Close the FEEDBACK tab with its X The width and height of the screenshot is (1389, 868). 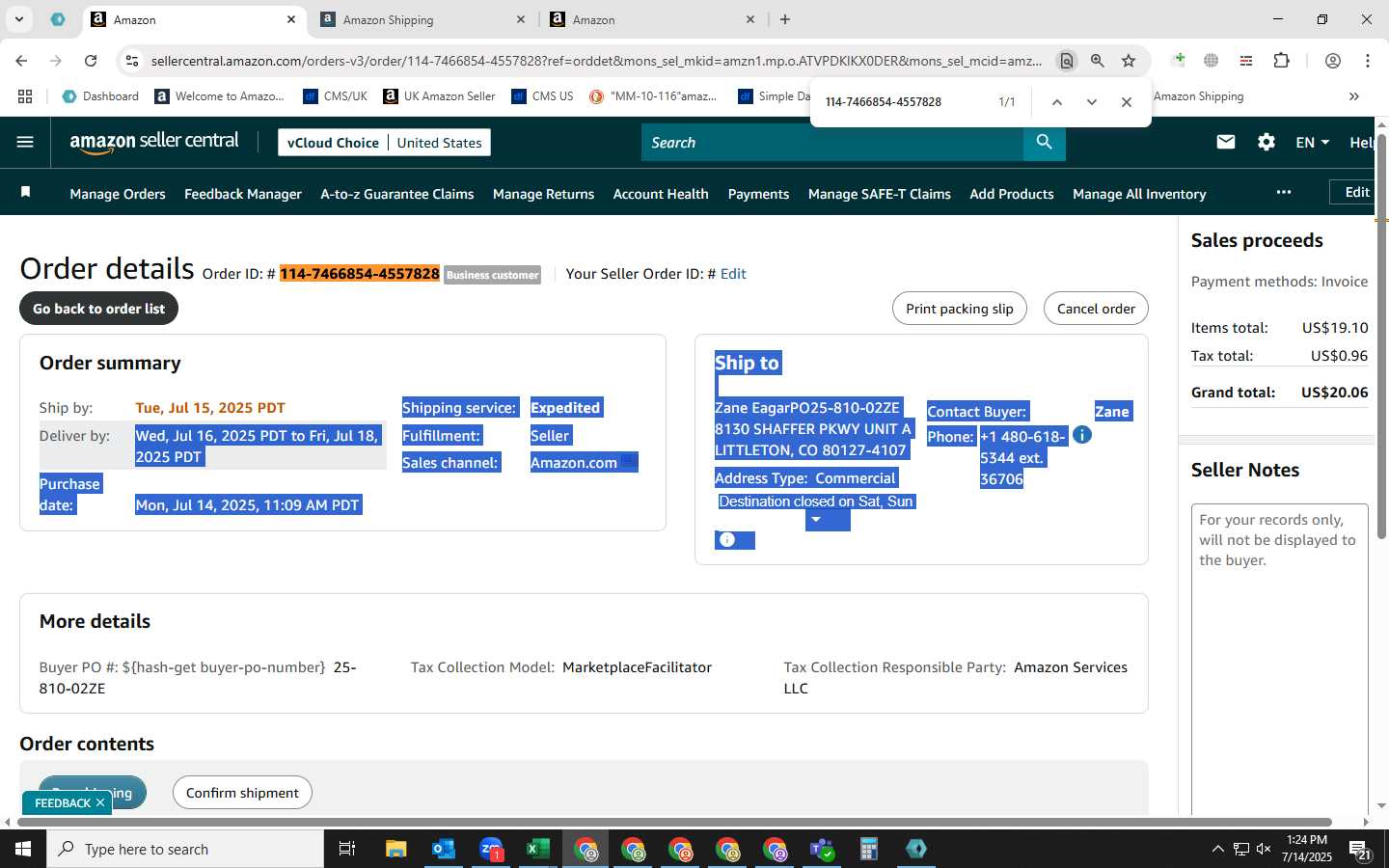pos(100,802)
